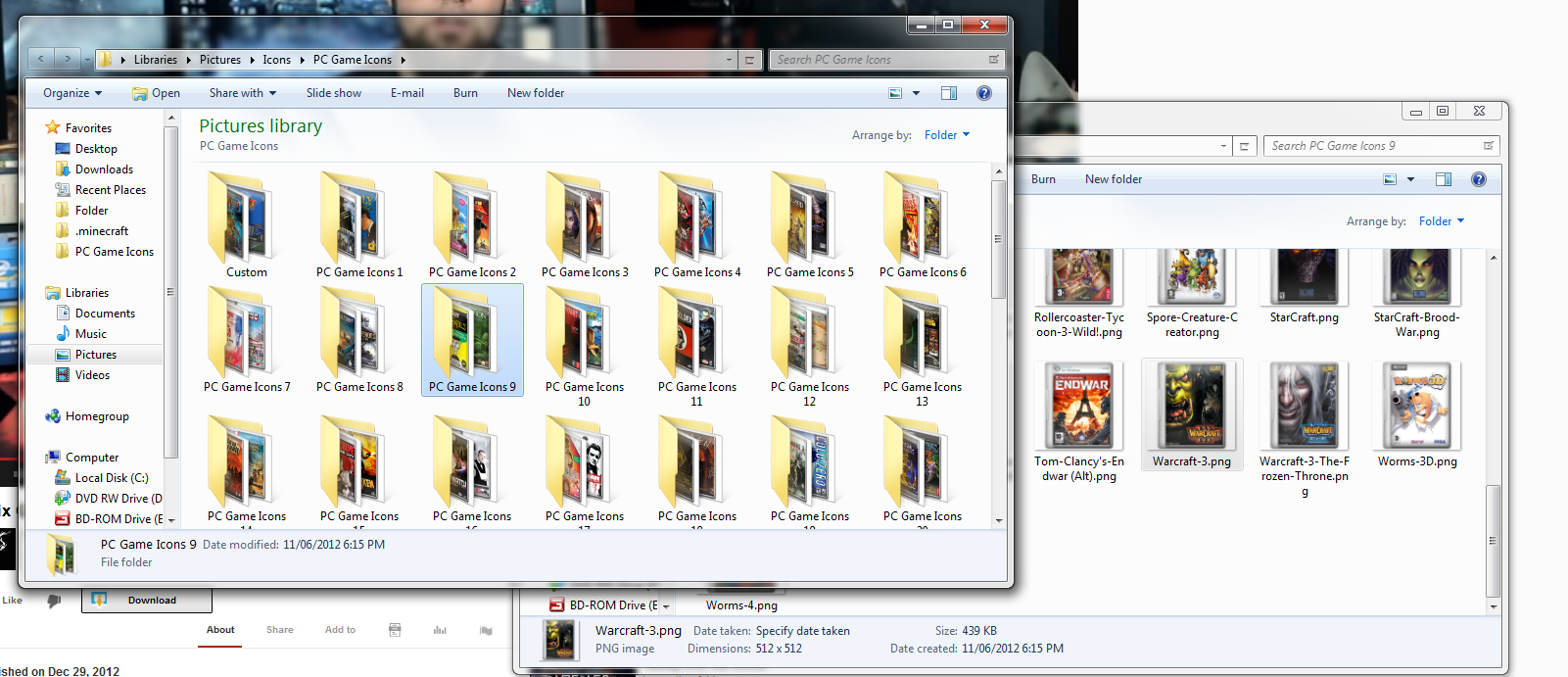This screenshot has height=677, width=1568.
Task: Switch to the Share tab
Action: [x=280, y=630]
